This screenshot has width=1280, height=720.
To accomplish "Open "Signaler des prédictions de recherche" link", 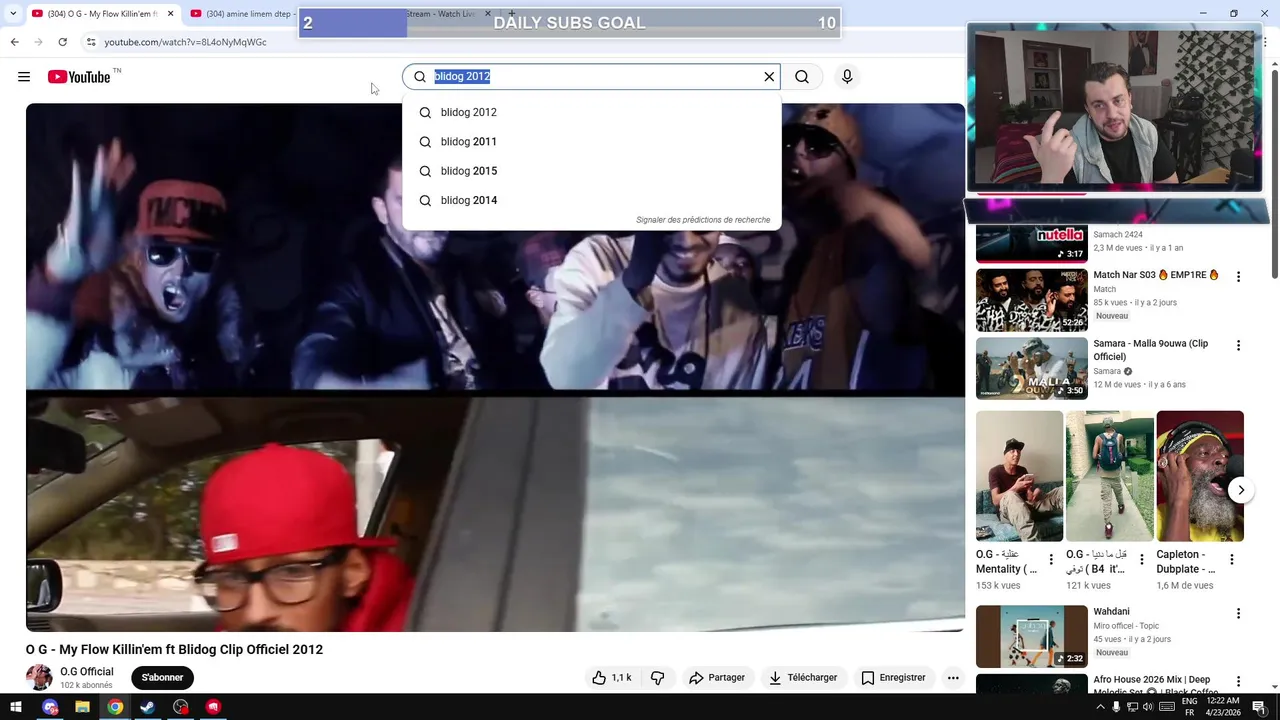I will [703, 220].
